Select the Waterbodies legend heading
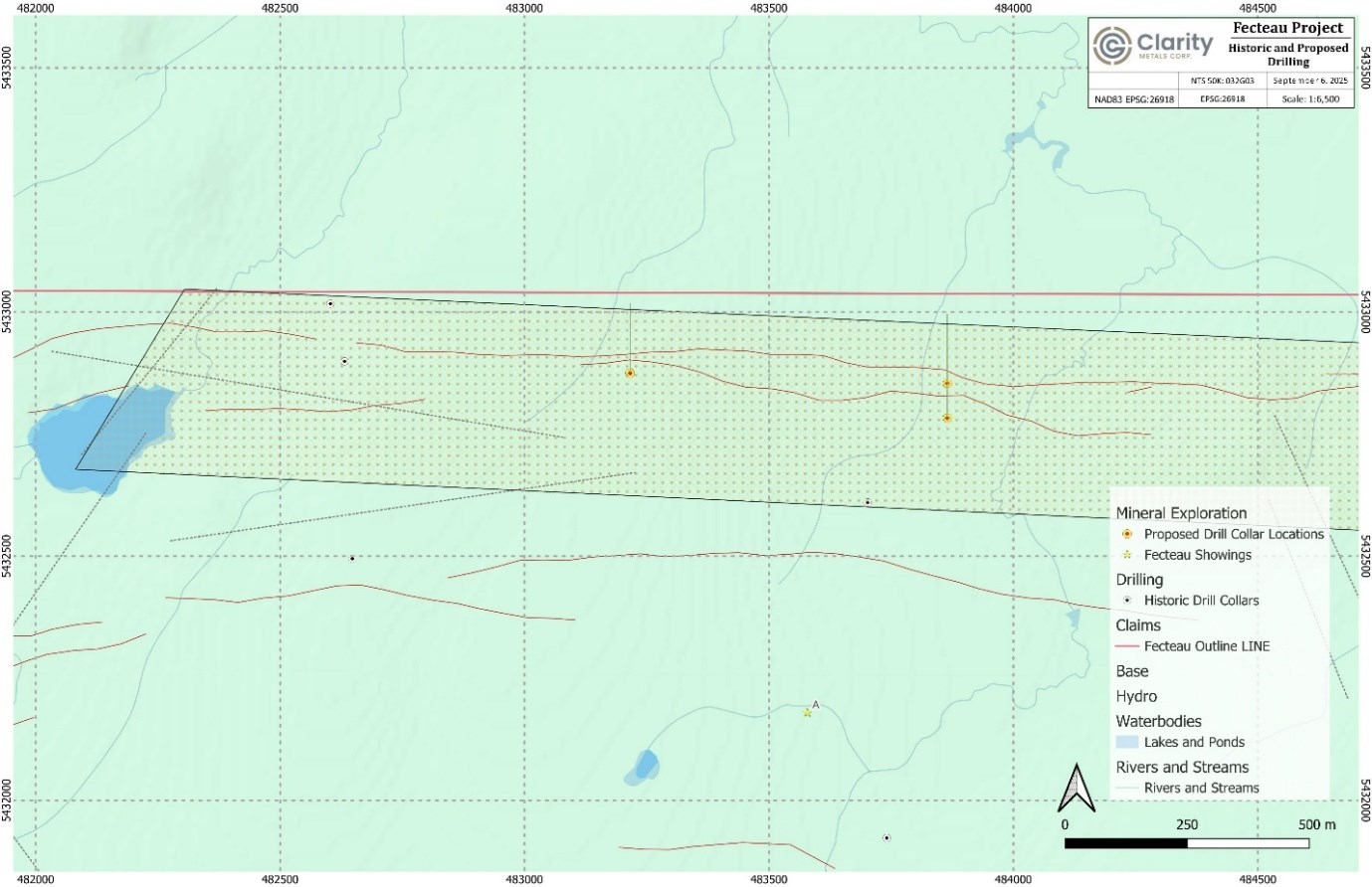Screen dimensions: 1372x887 coord(1158,721)
